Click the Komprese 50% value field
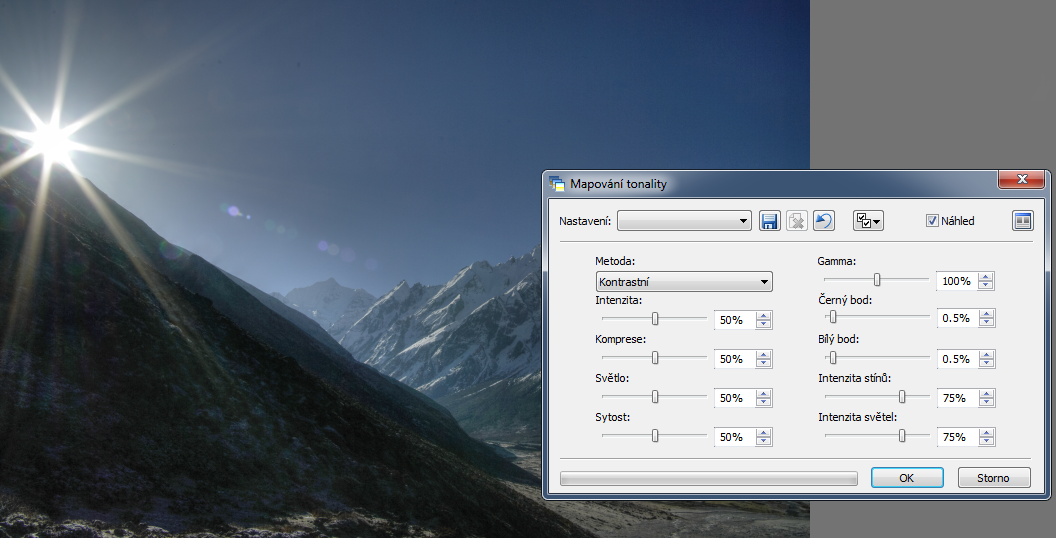 (x=734, y=360)
